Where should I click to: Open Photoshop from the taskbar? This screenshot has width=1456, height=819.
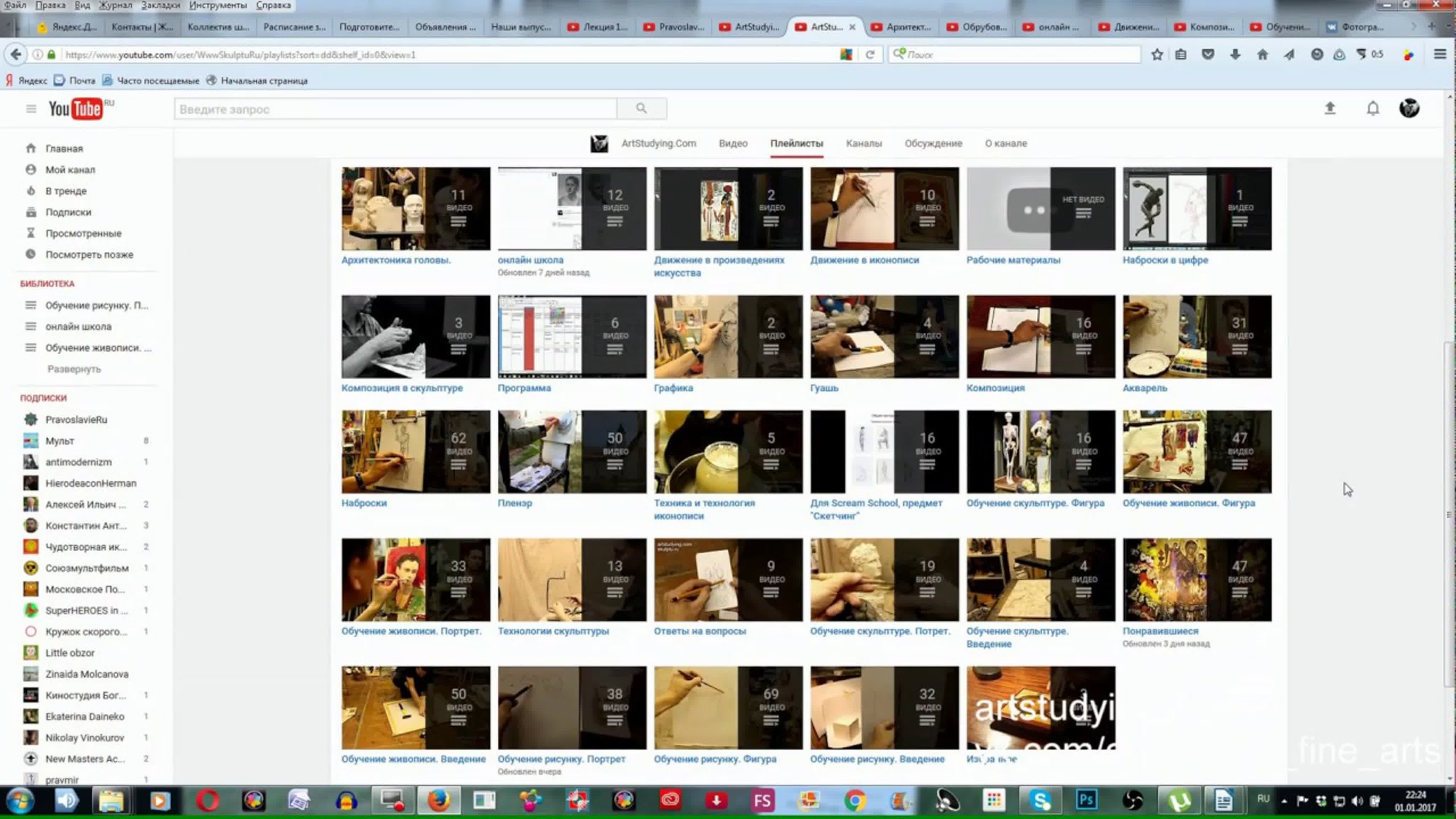tap(1086, 801)
